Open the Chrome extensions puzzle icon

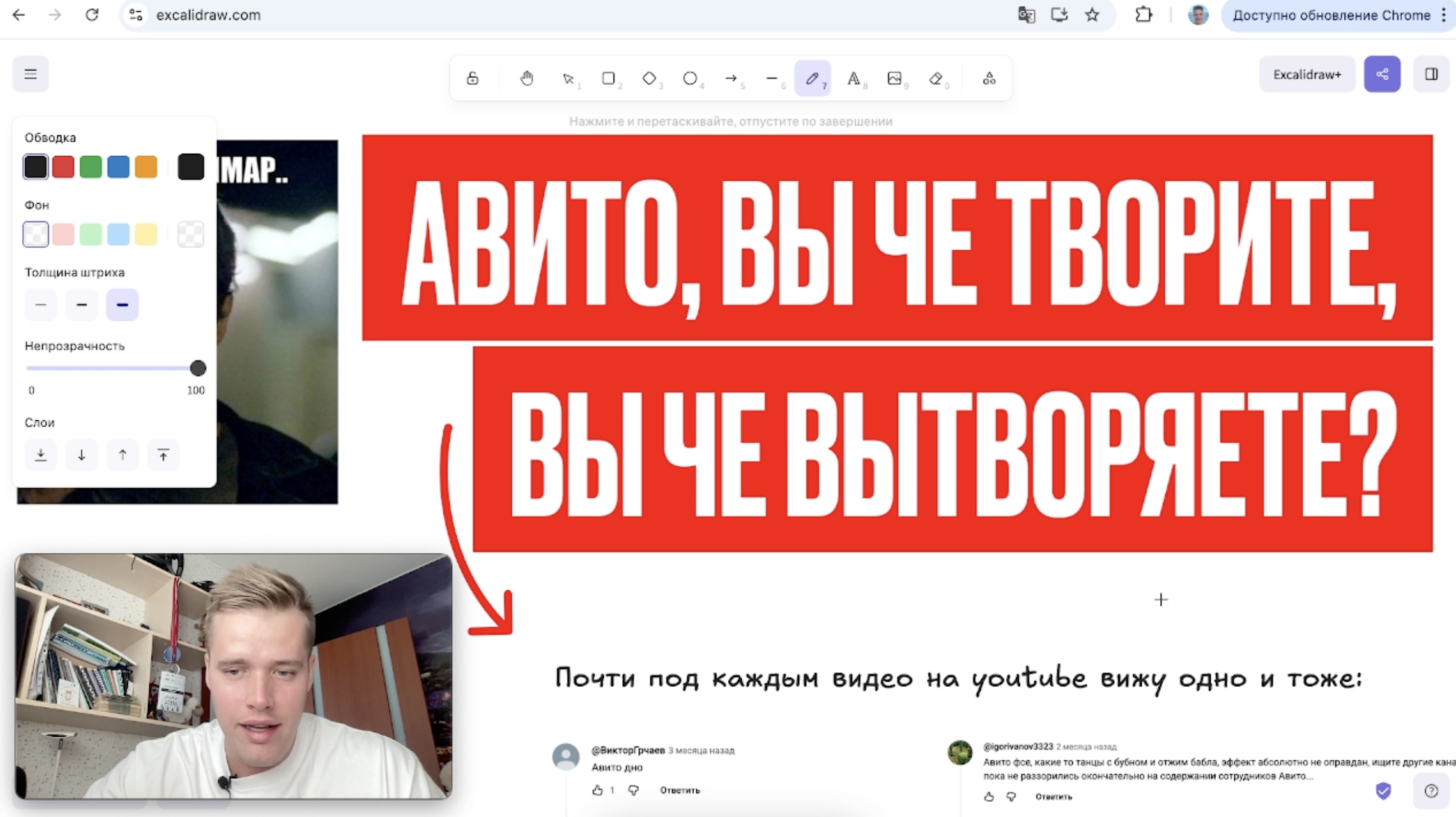[x=1143, y=15]
